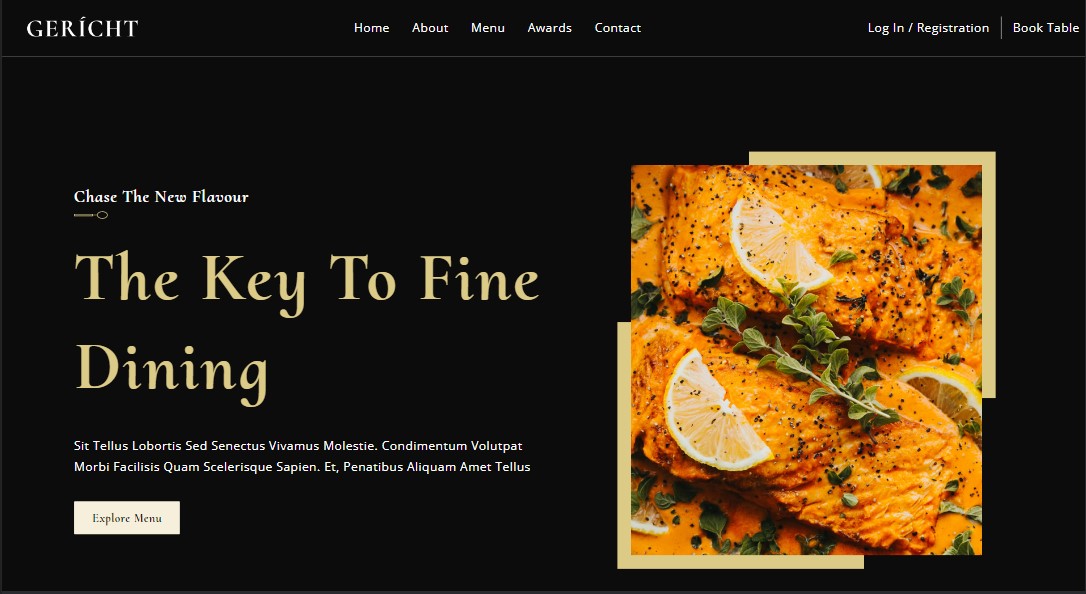Screen dimensions: 1086x594
Task: Click the lower lemon slice in photo
Action: (713, 413)
